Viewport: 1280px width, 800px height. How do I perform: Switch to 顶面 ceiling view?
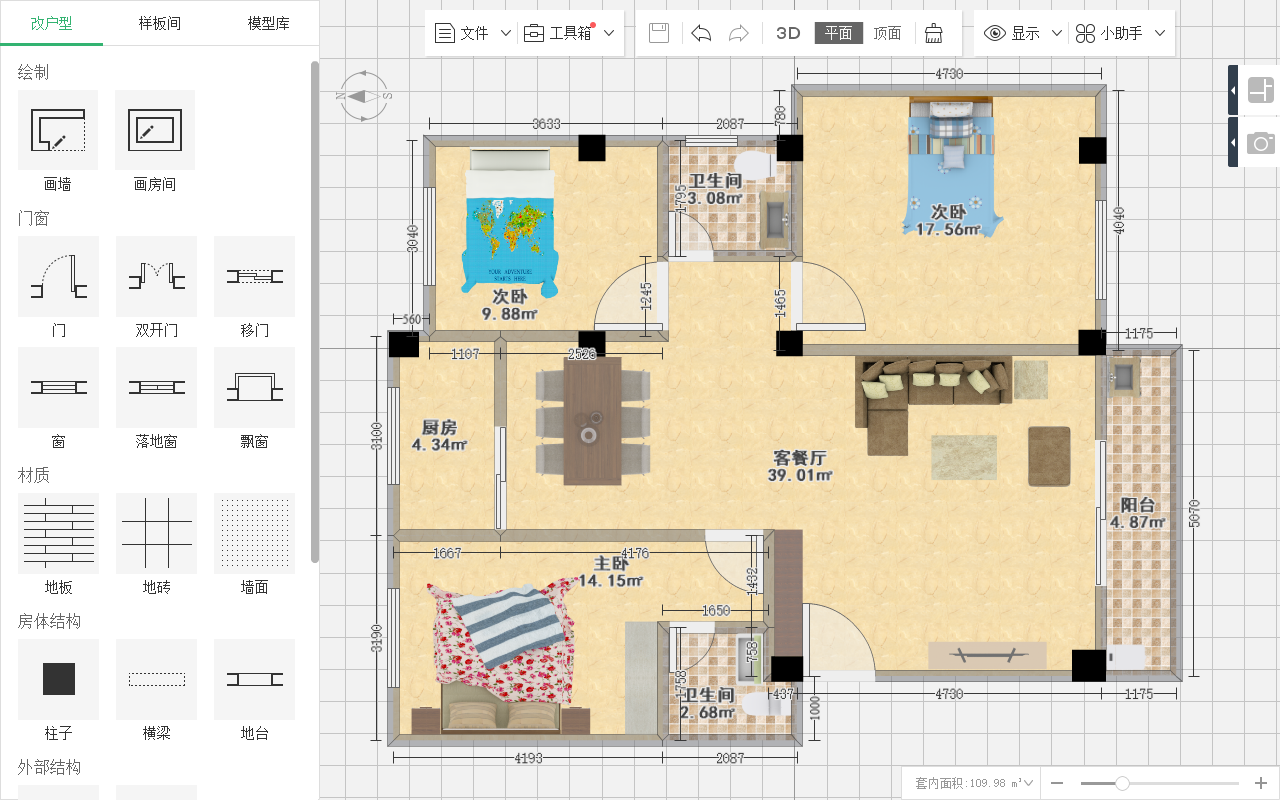[887, 33]
